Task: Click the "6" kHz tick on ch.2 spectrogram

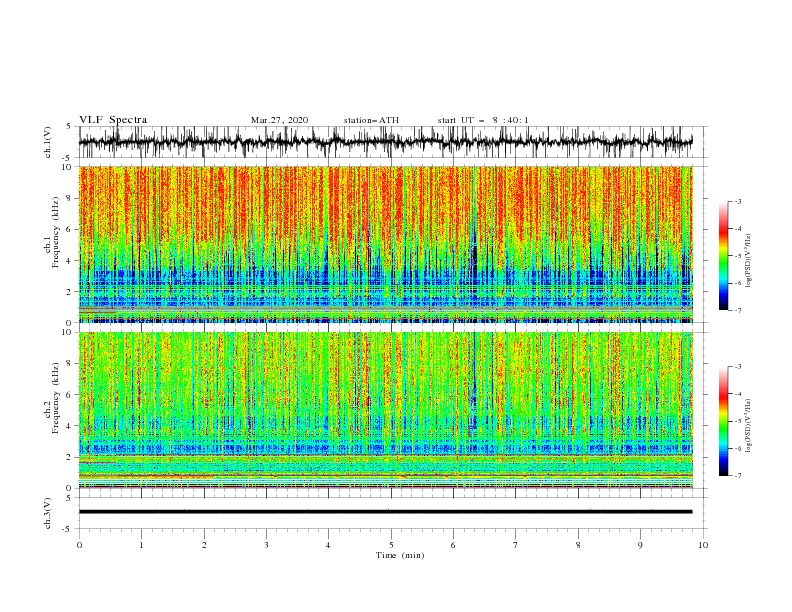Action: click(x=70, y=395)
